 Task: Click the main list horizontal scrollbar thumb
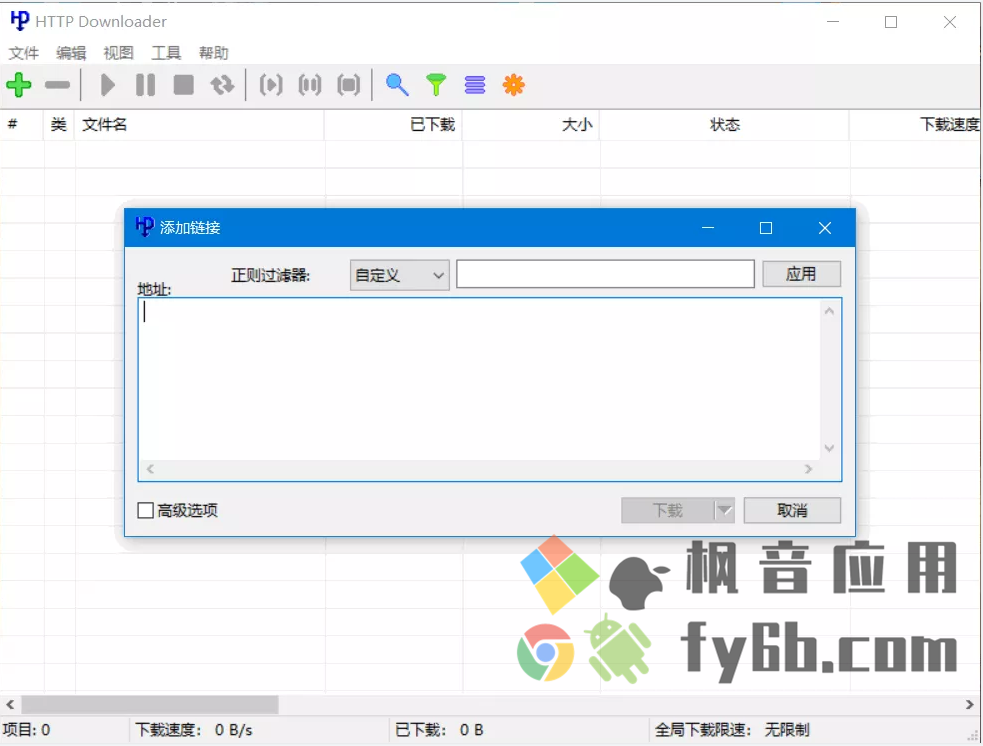(x=150, y=705)
